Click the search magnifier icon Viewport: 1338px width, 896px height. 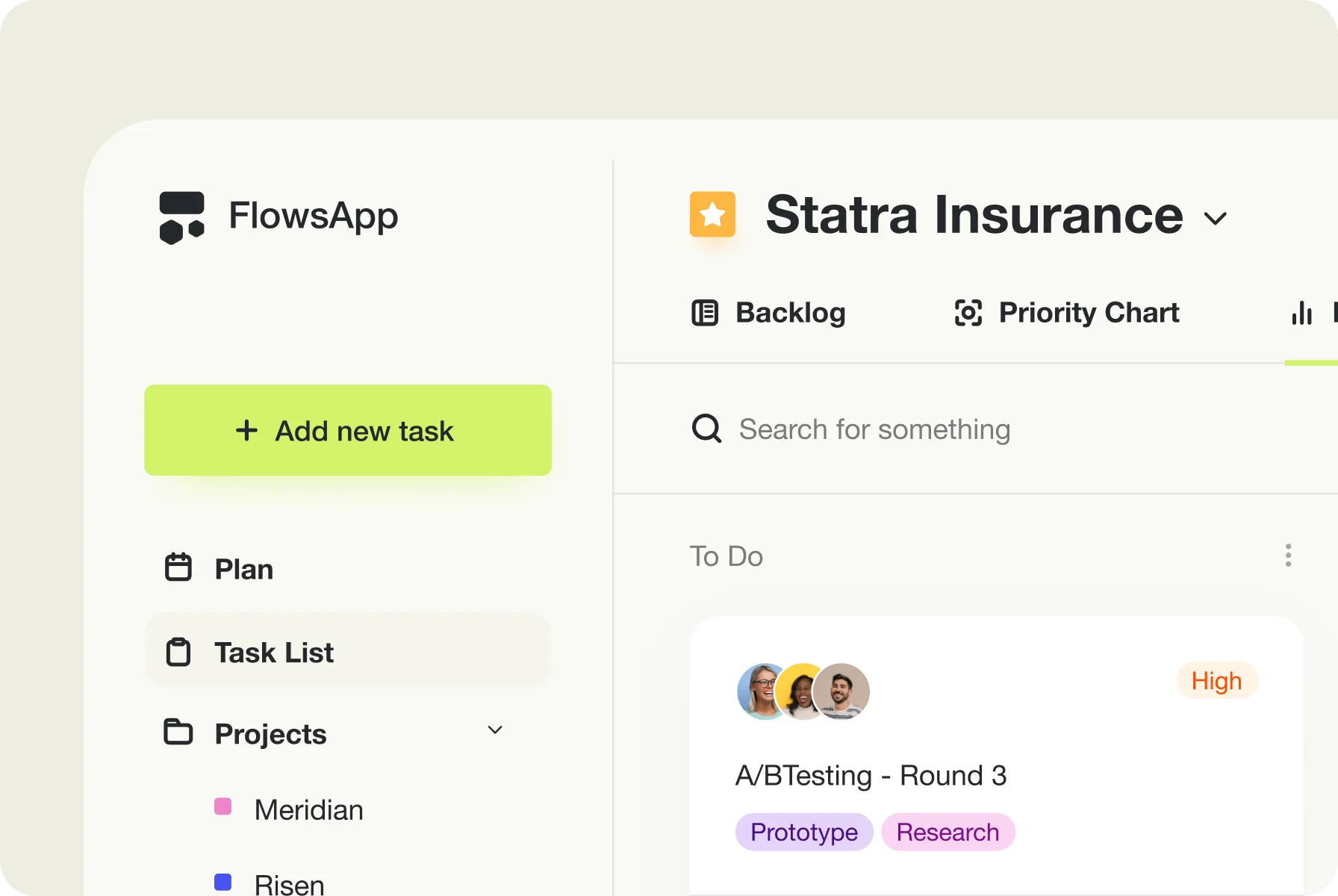[706, 429]
